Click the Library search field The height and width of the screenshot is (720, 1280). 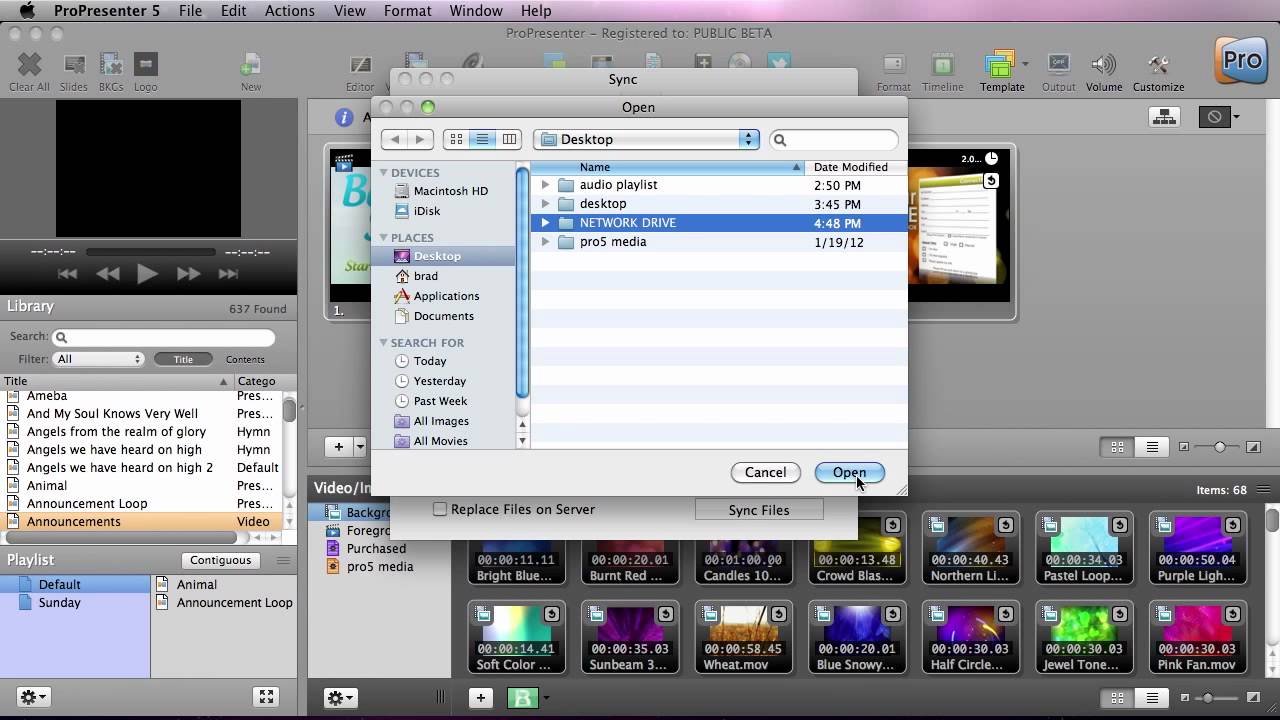pos(164,337)
